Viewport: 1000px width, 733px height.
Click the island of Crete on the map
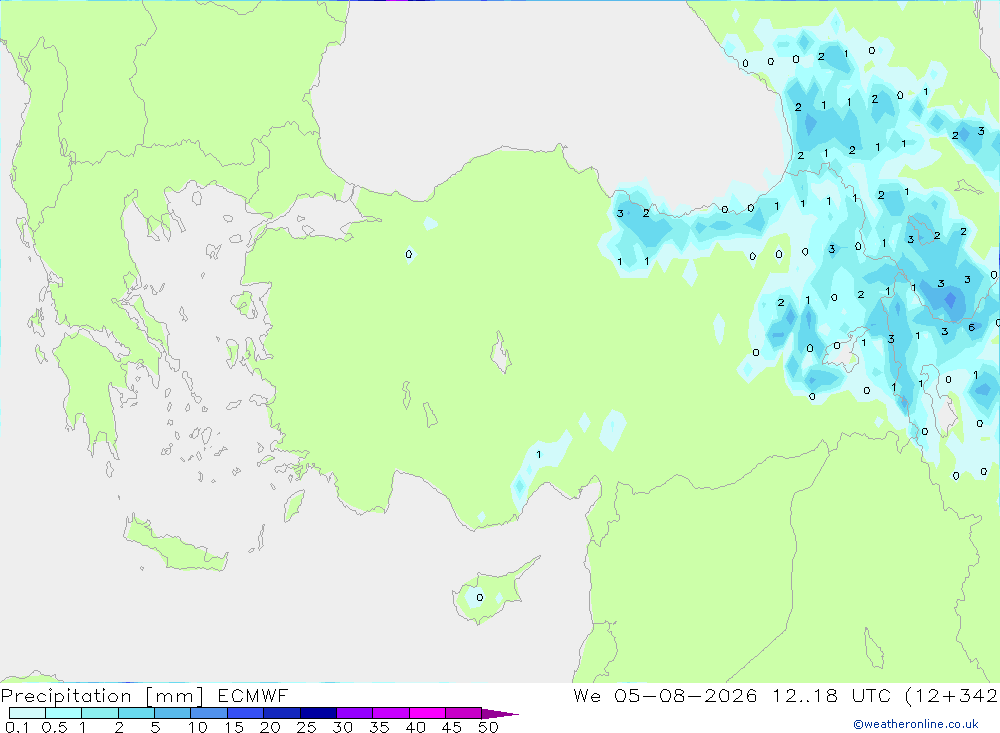coord(175,543)
